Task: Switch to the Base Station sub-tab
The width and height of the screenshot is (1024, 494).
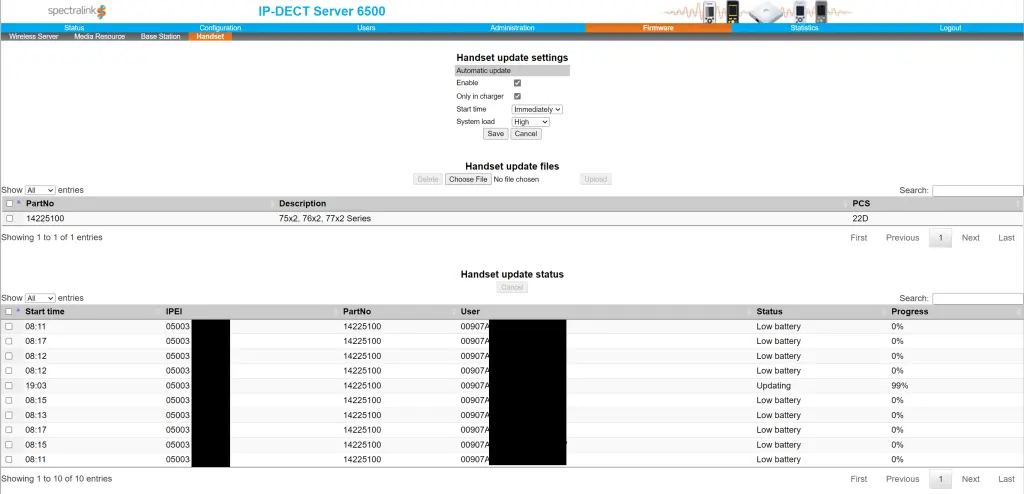Action: 161,37
